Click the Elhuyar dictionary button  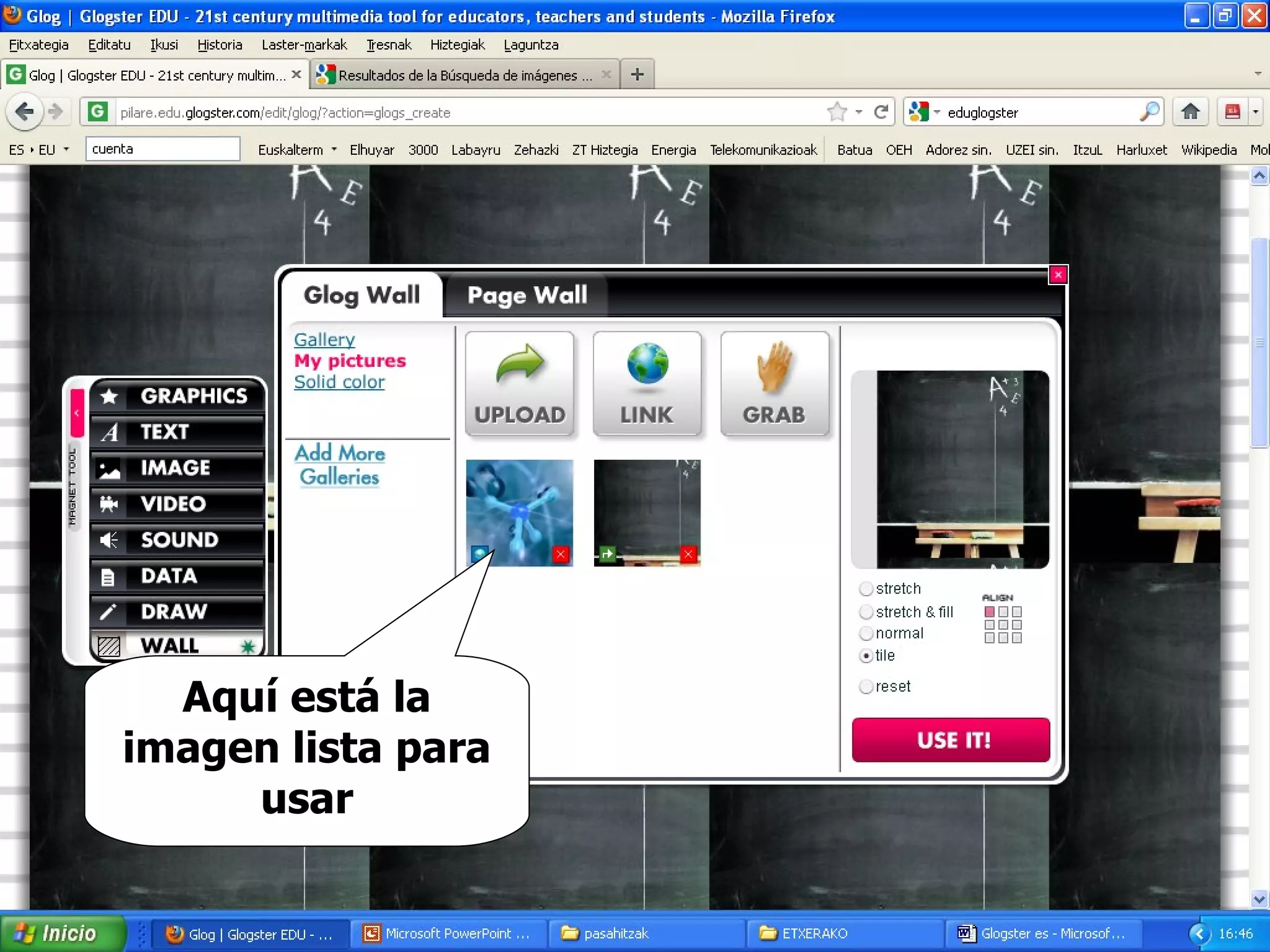tap(371, 149)
